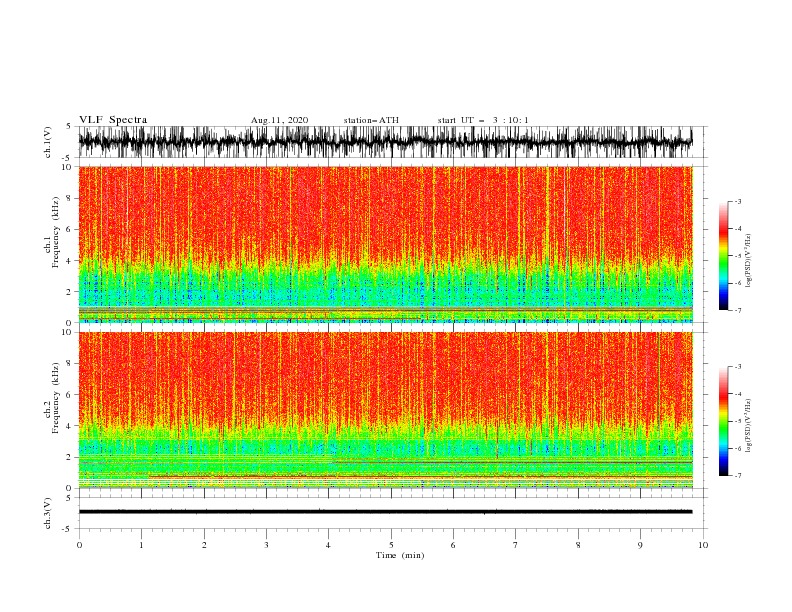Click the ch.1 'log(PSD)(V²/Hz)' colorbar label

point(749,261)
